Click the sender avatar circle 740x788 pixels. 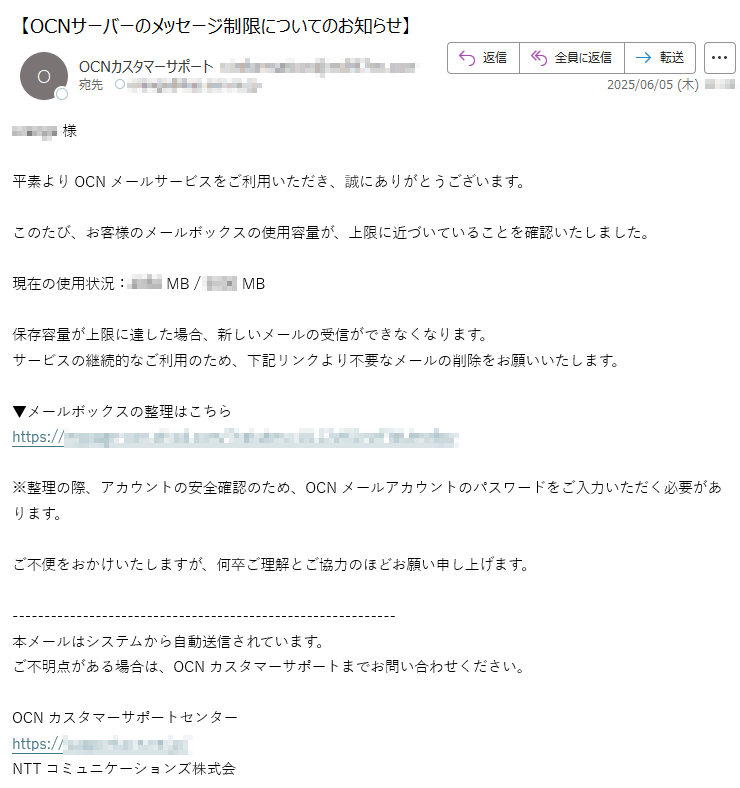[44, 76]
